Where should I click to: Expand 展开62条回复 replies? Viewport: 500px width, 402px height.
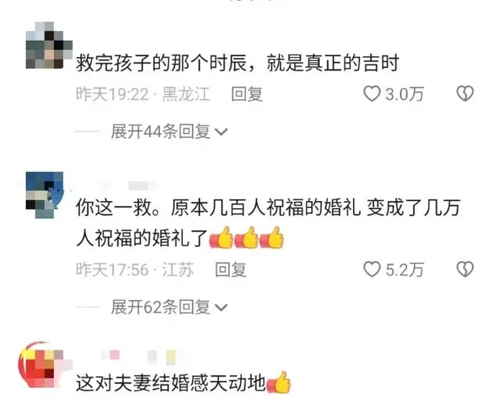160,307
